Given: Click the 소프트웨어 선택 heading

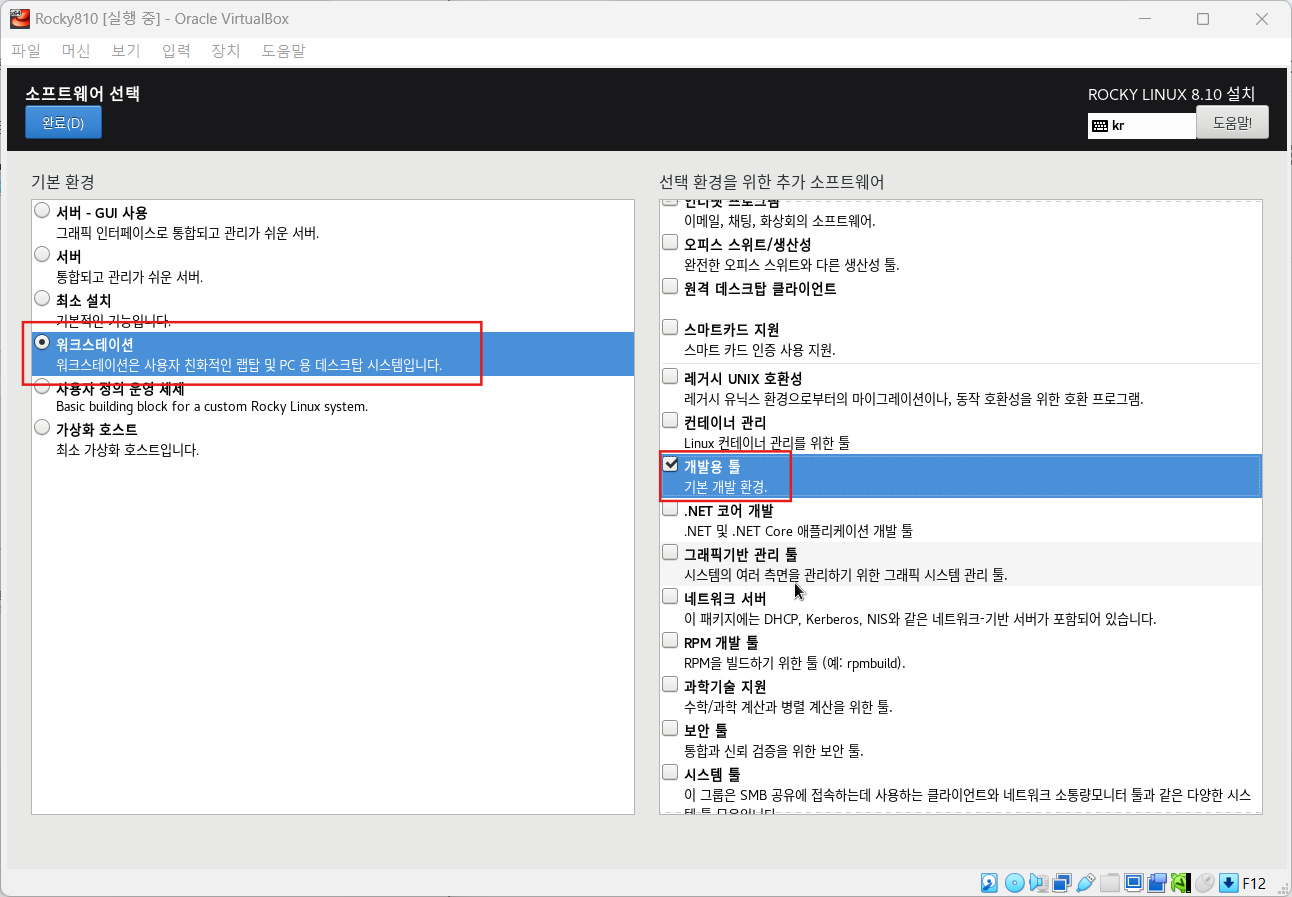Looking at the screenshot, I should pyautogui.click(x=83, y=94).
